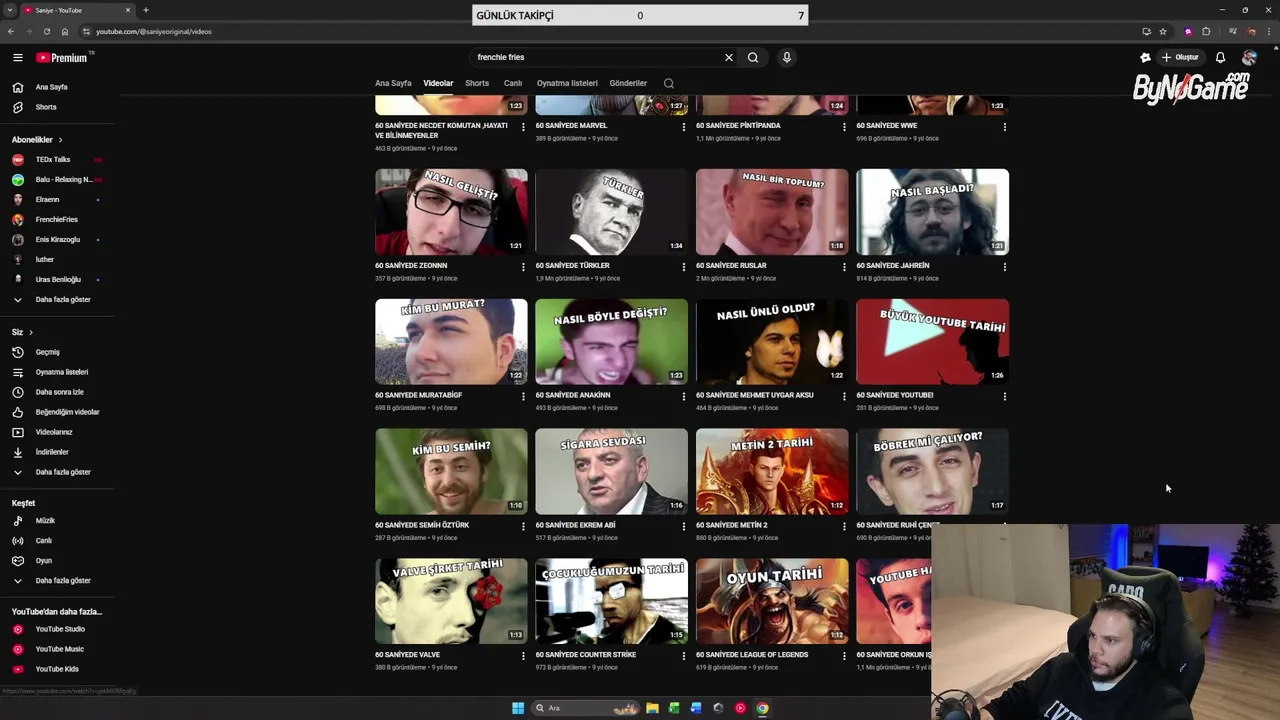Open 60 Saniyede Türkler video thumbnail

[x=611, y=212]
